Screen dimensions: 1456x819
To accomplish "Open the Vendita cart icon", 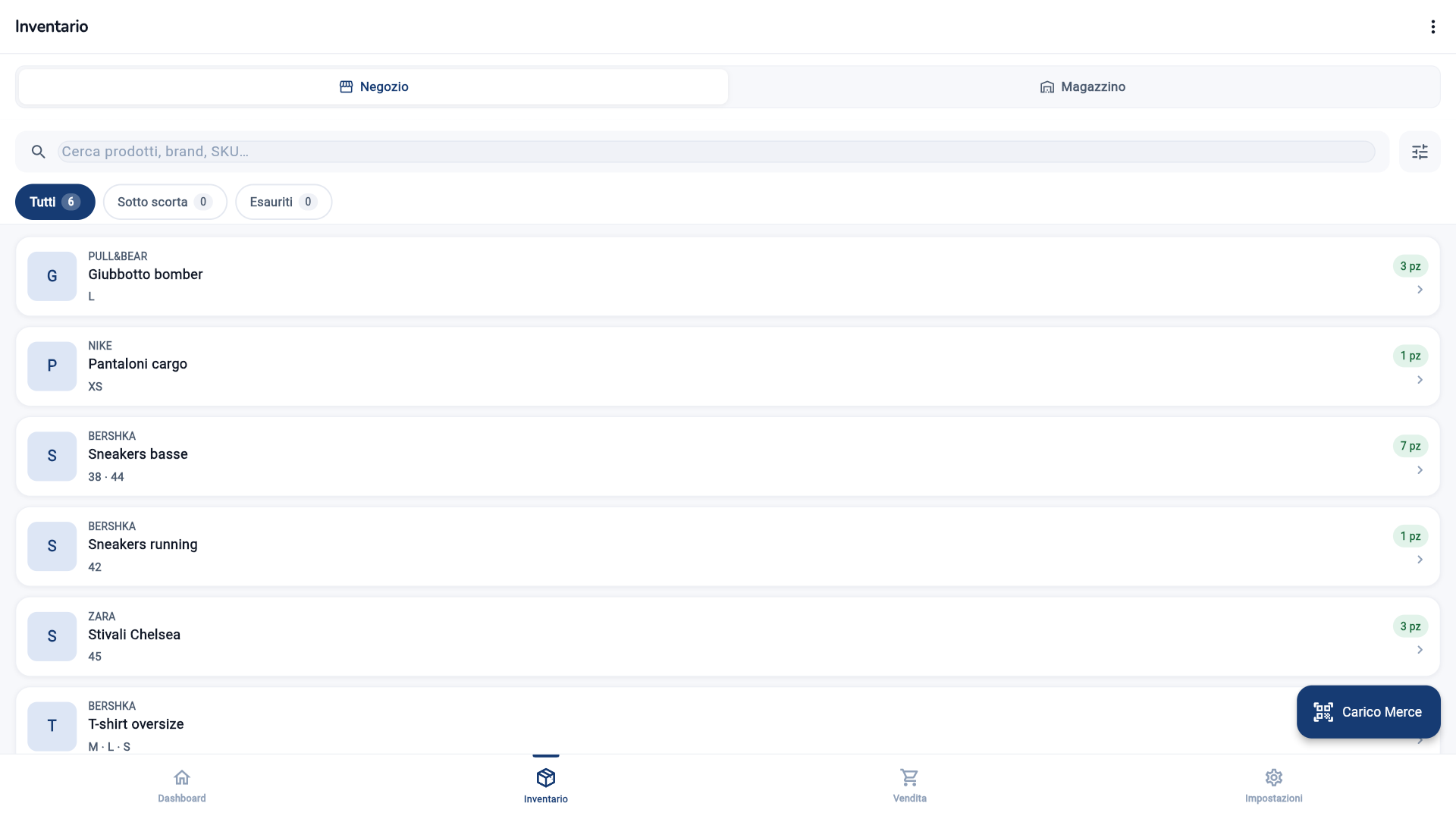I will 909,777.
